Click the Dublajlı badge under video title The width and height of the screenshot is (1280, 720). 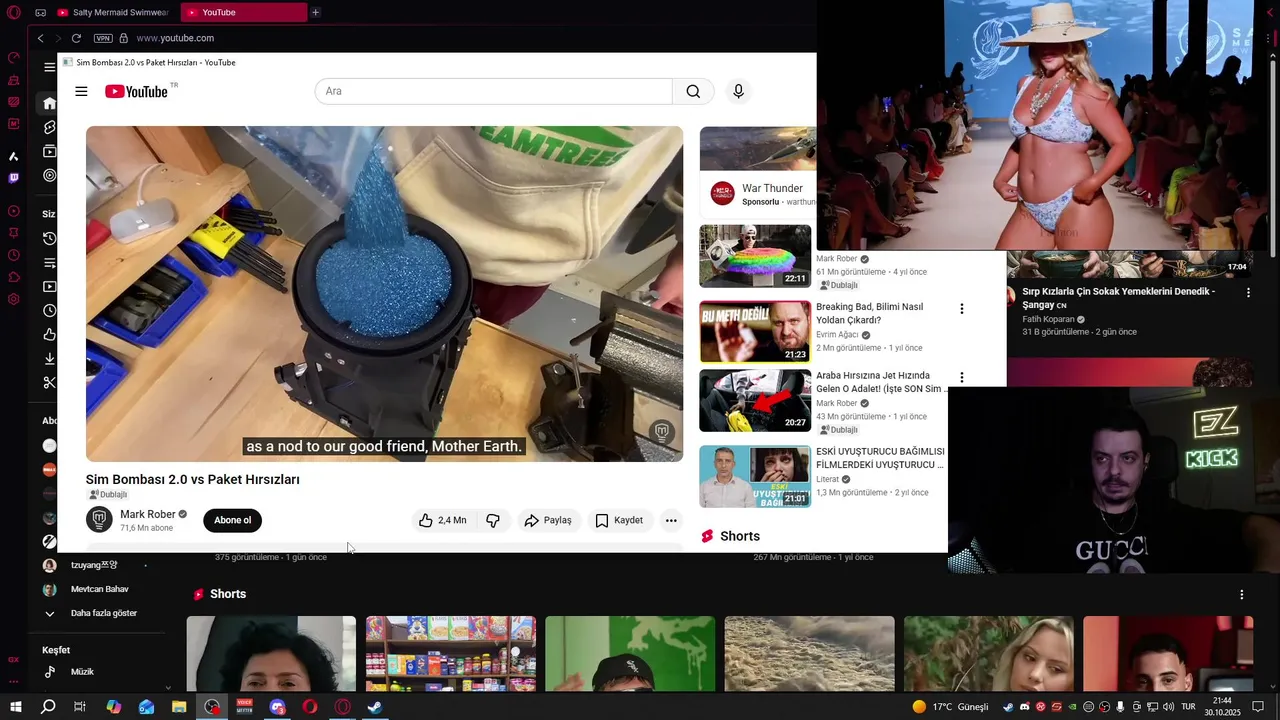(108, 495)
